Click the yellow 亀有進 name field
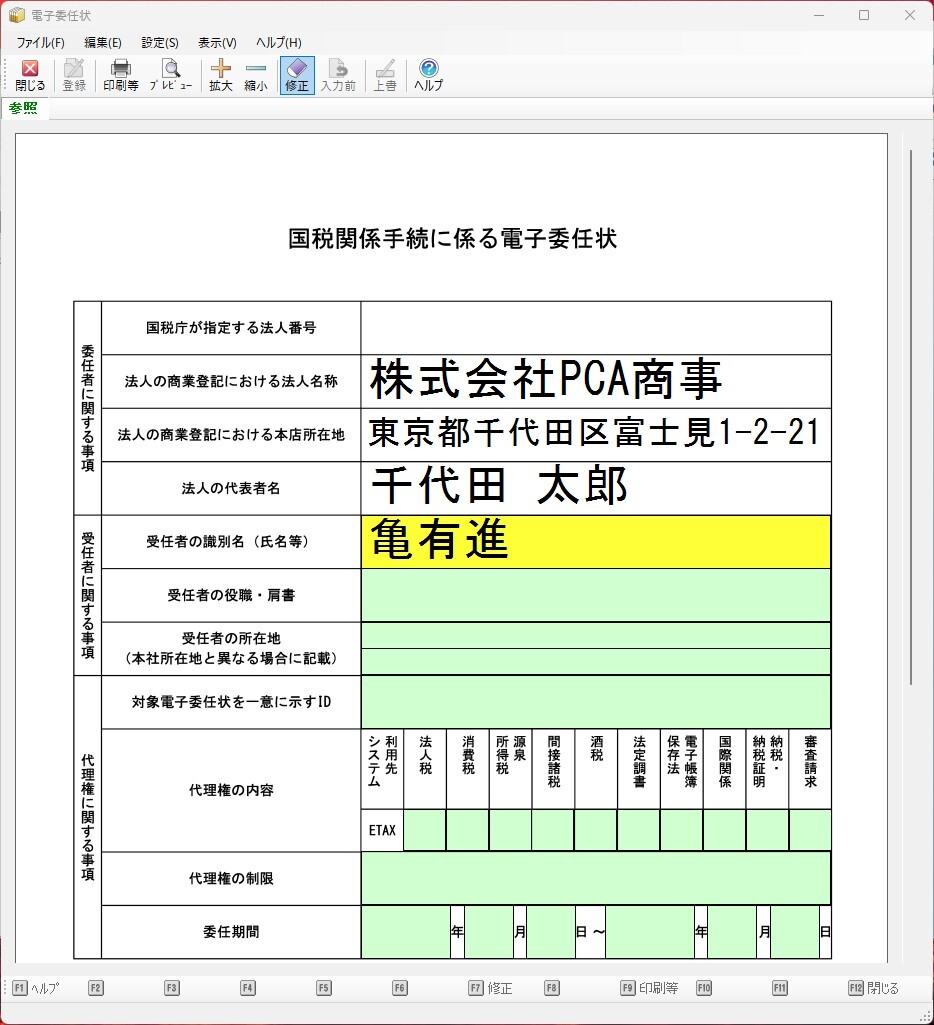Viewport: 934px width, 1025px height. click(595, 542)
